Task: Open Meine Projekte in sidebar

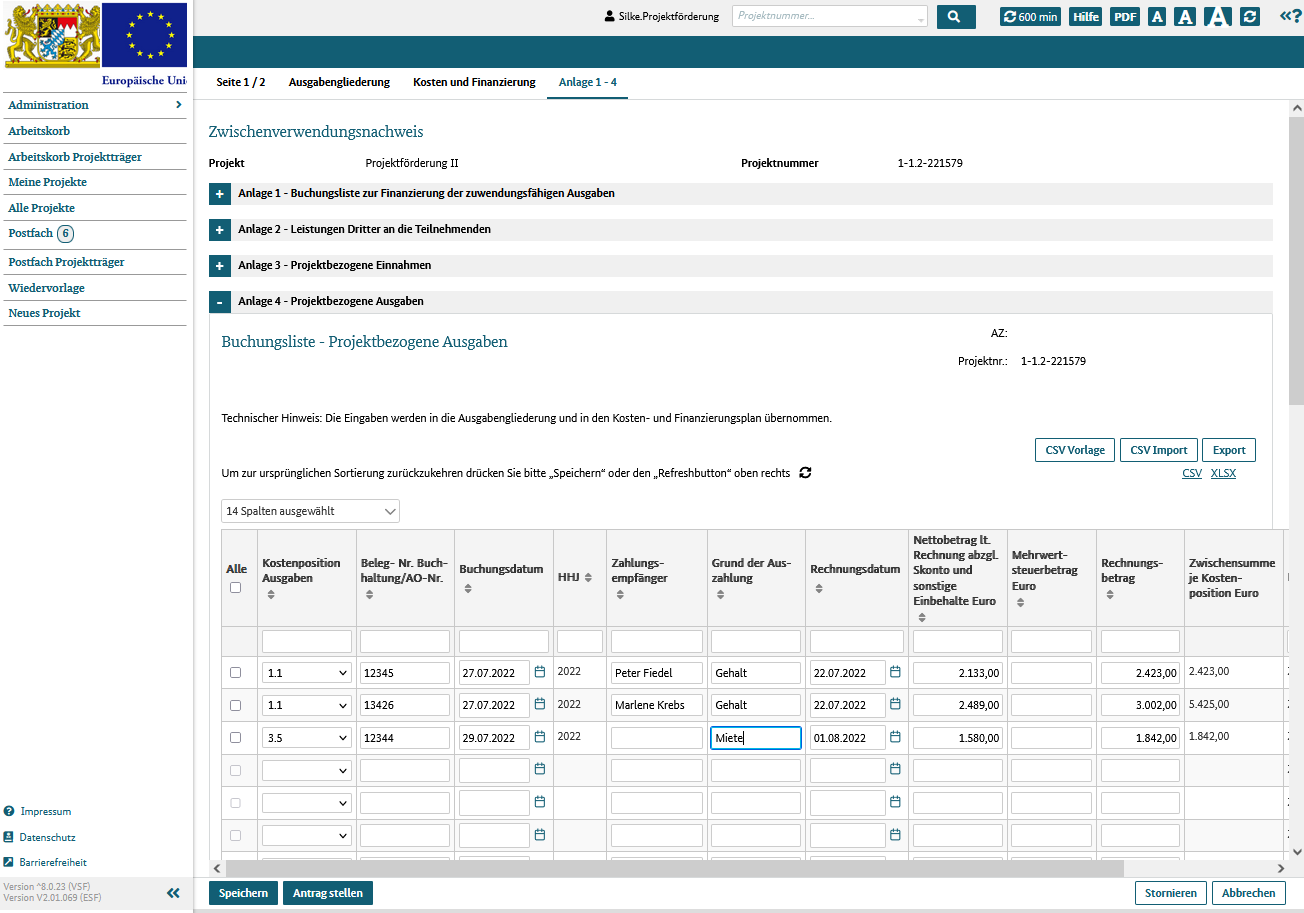Action: coord(47,182)
